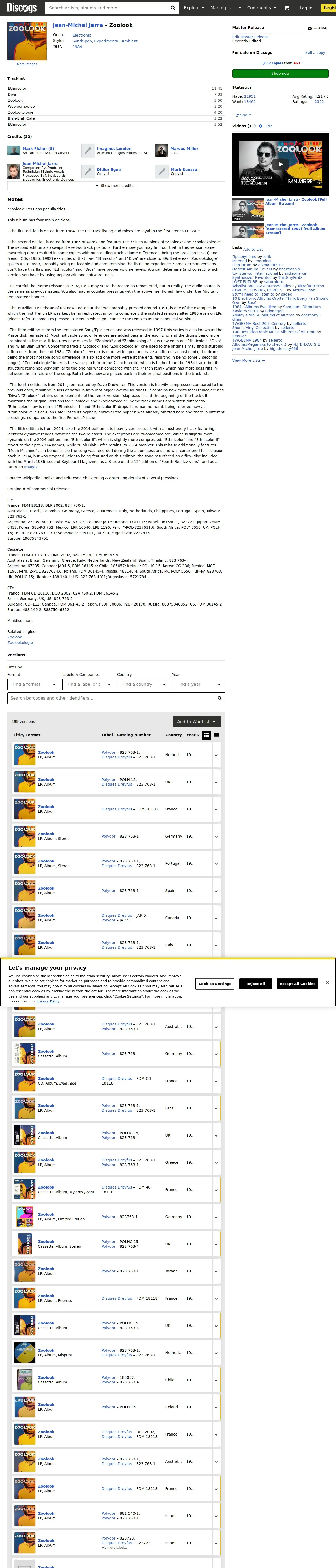This screenshot has height=1568, width=336.
Task: Click the Want count 13462
Action: 250,102
